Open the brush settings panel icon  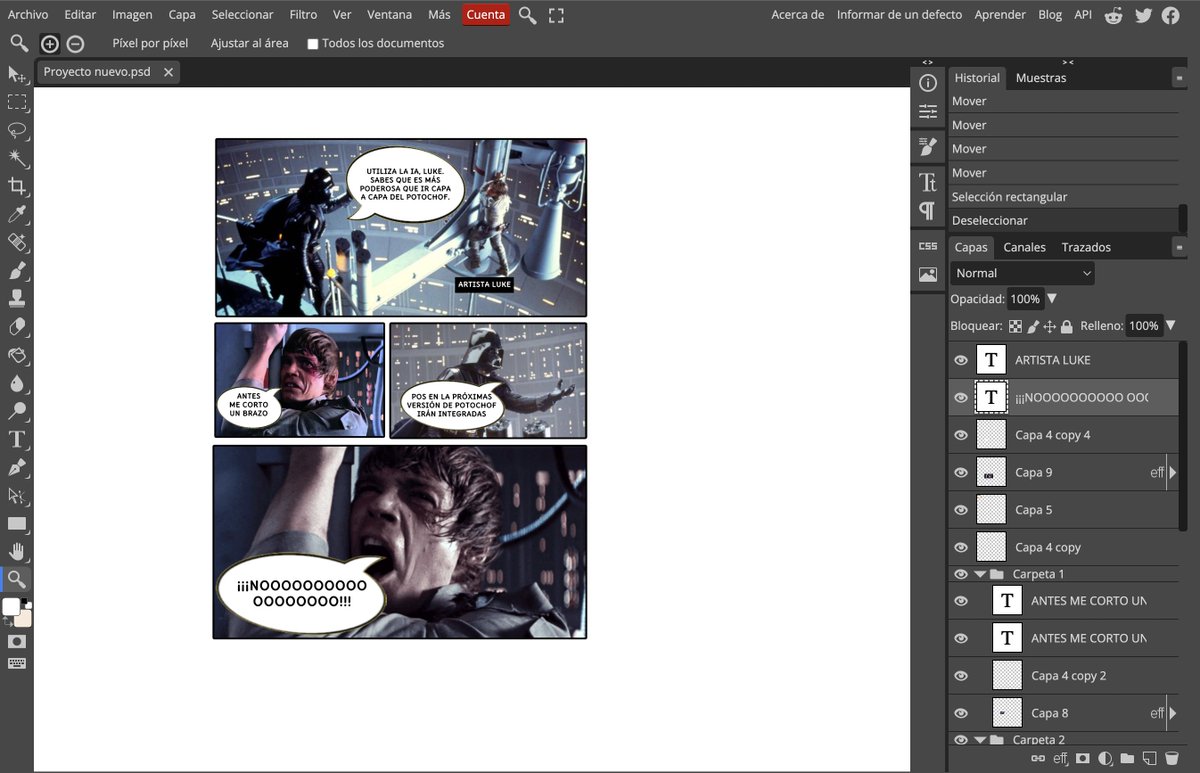coord(928,147)
